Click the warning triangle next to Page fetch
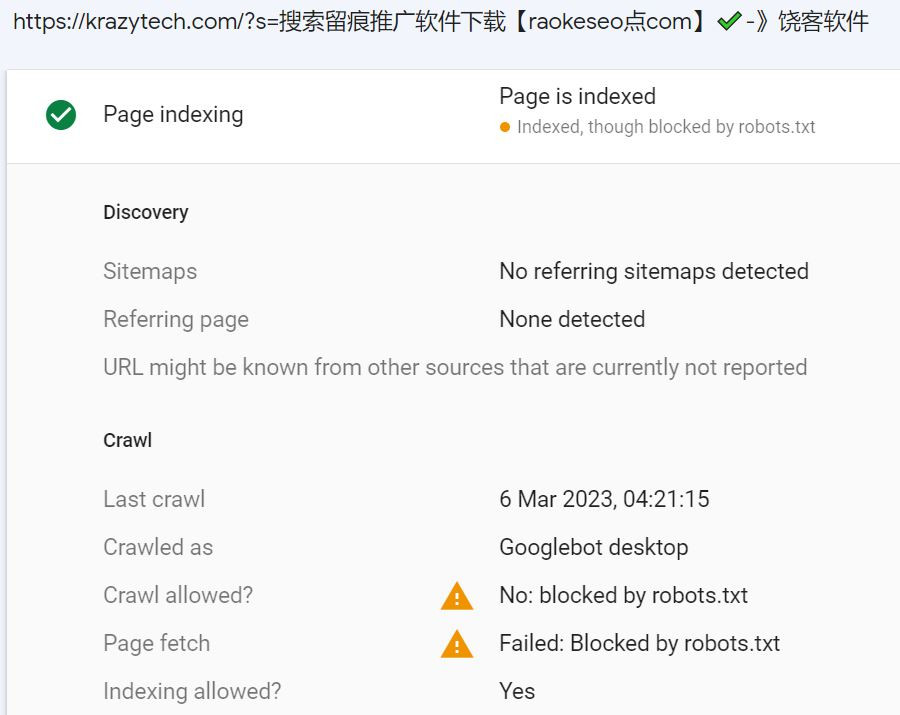Image resolution: width=900 pixels, height=715 pixels. coord(456,645)
